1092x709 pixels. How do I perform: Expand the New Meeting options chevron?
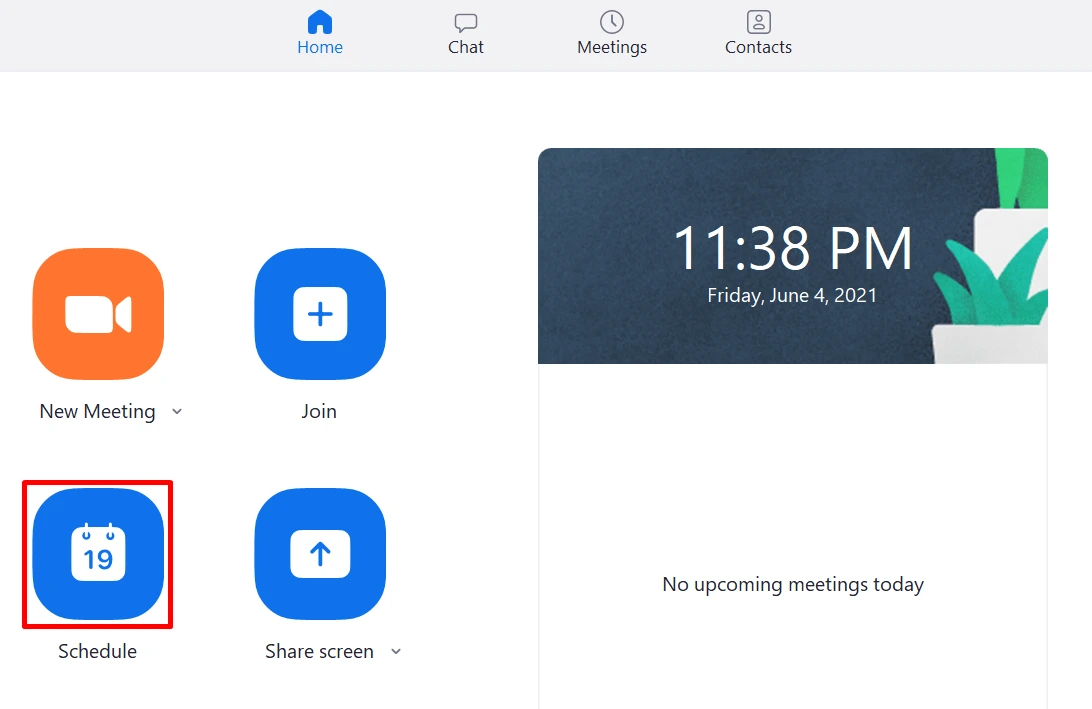pos(177,411)
